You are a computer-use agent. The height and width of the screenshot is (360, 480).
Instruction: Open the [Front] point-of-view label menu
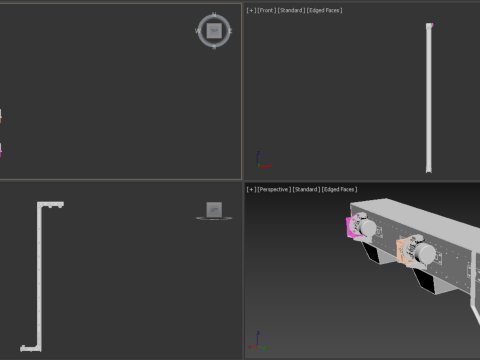(x=266, y=10)
